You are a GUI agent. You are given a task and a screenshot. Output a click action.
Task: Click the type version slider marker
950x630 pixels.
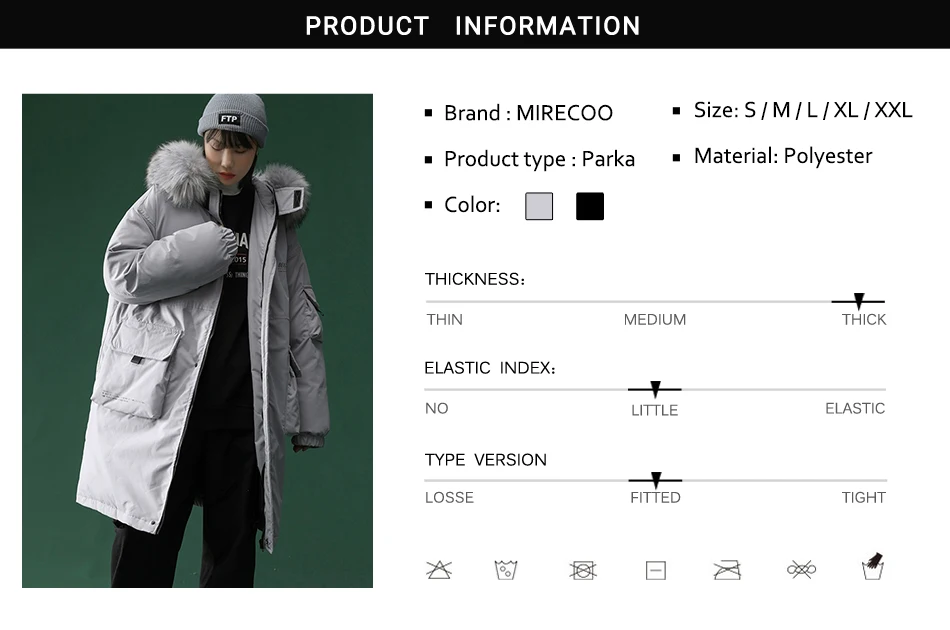tap(656, 480)
